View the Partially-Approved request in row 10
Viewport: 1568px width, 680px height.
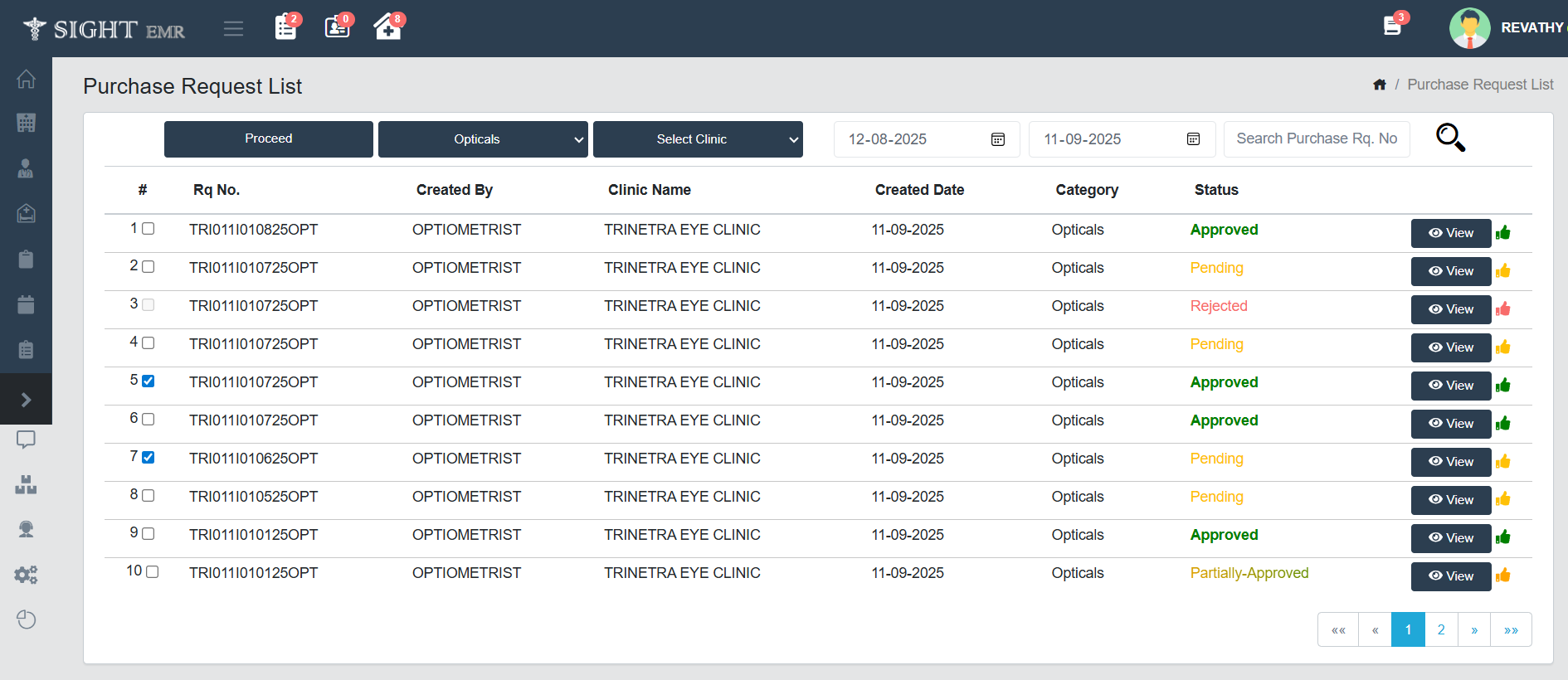pyautogui.click(x=1450, y=576)
